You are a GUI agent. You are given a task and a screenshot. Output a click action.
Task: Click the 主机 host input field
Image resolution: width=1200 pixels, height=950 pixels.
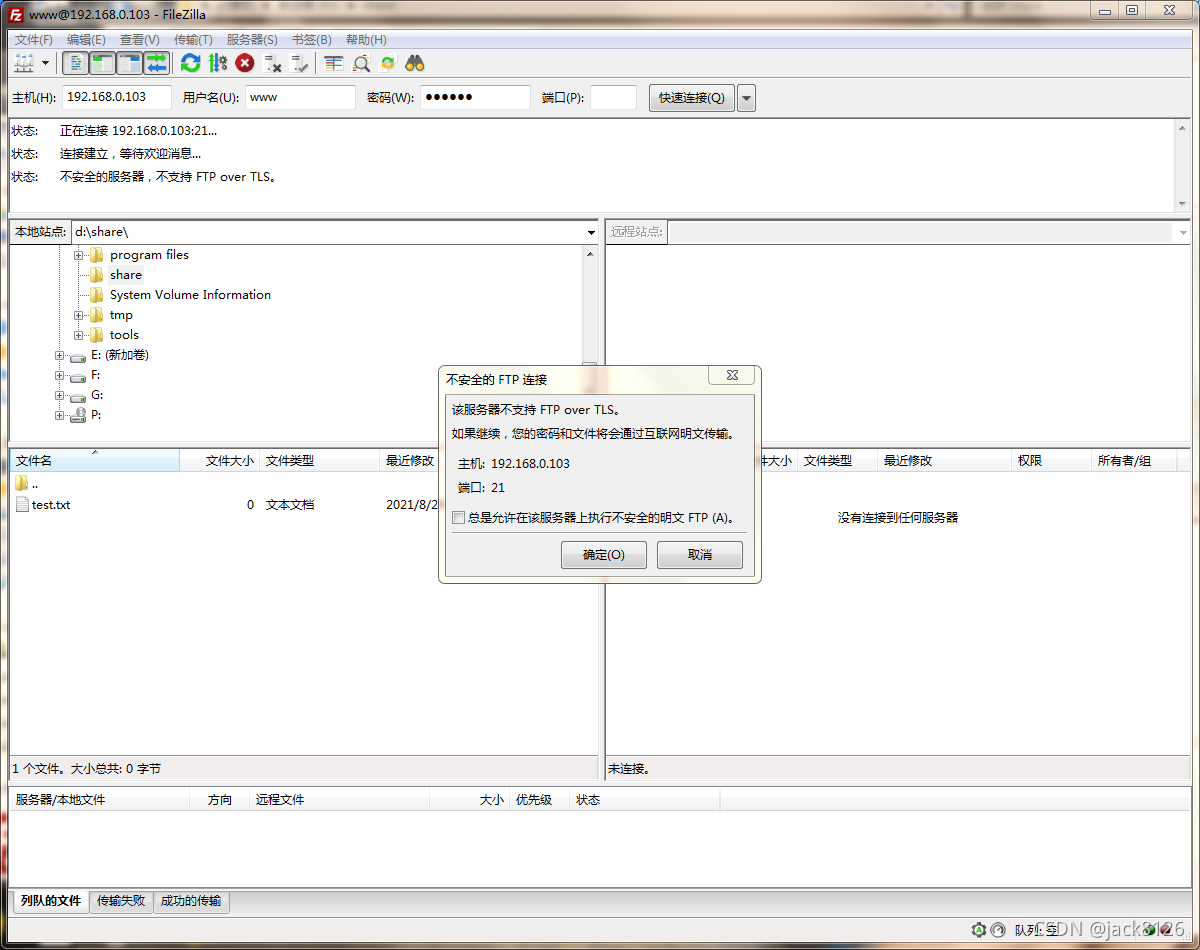117,97
